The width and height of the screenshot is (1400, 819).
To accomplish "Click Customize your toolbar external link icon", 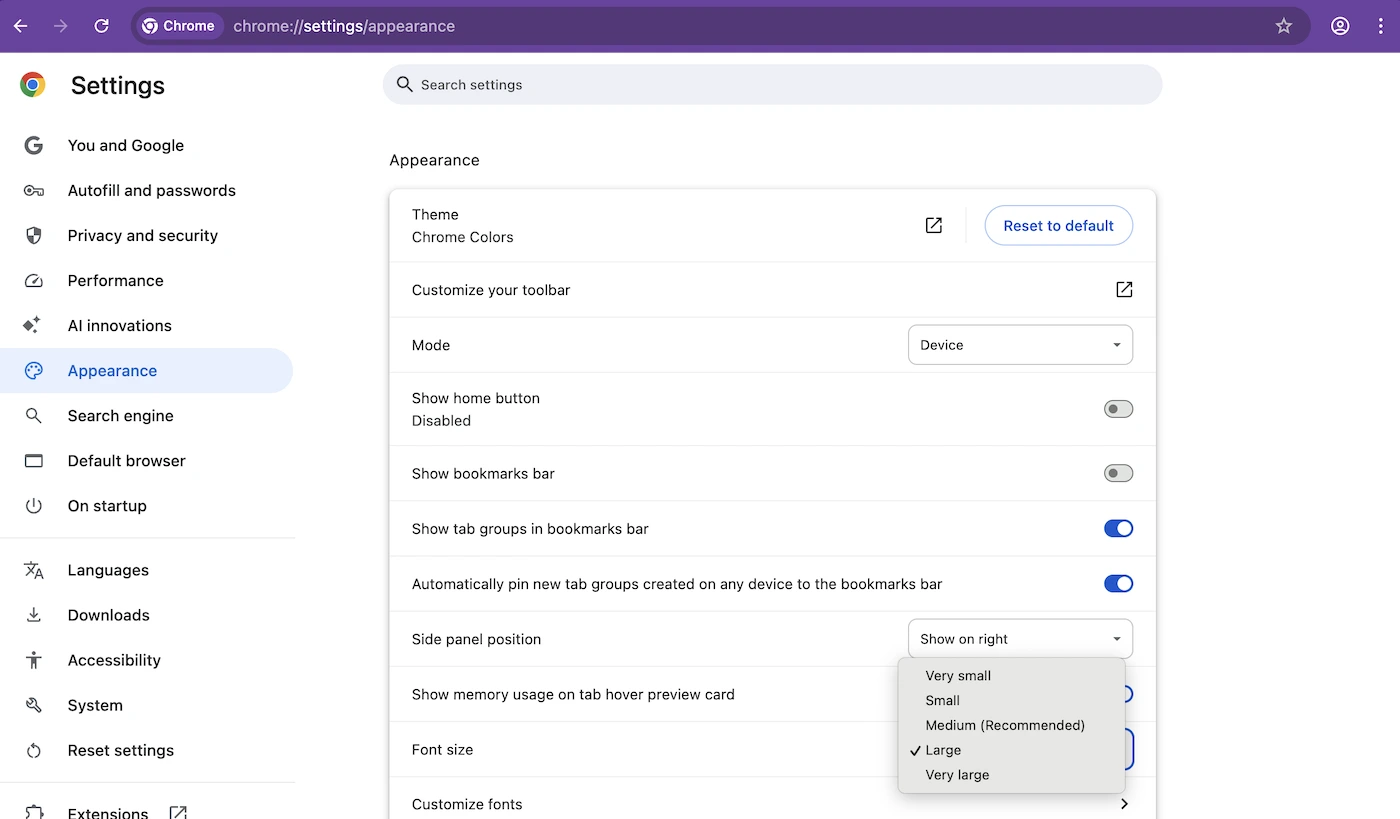I will 1124,290.
